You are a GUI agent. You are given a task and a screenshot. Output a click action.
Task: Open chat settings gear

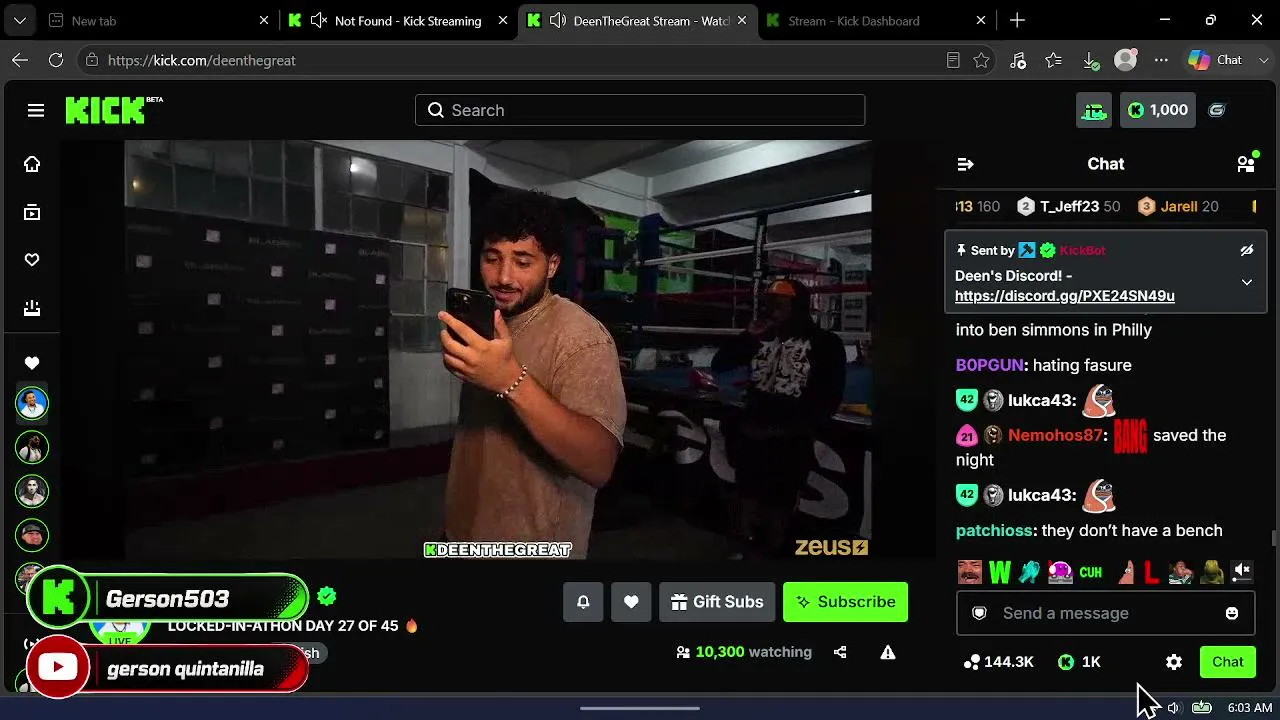click(x=1174, y=662)
